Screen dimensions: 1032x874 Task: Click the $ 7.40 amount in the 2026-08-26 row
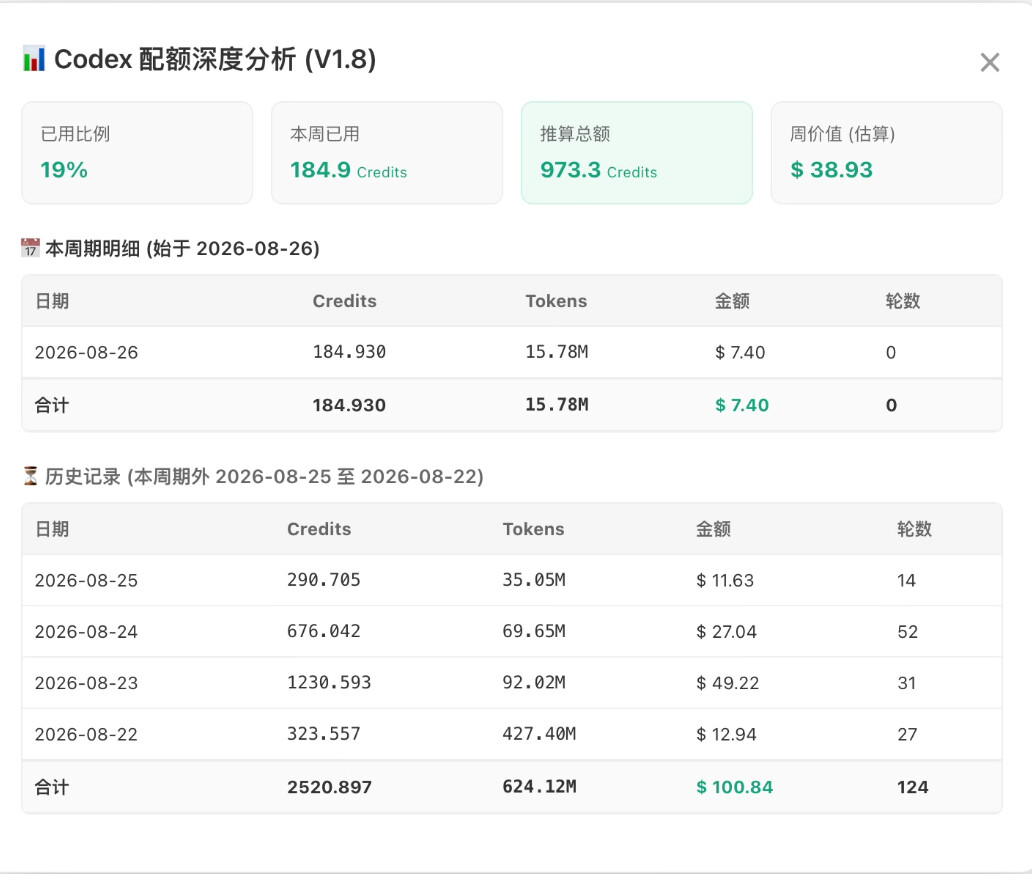click(x=740, y=353)
